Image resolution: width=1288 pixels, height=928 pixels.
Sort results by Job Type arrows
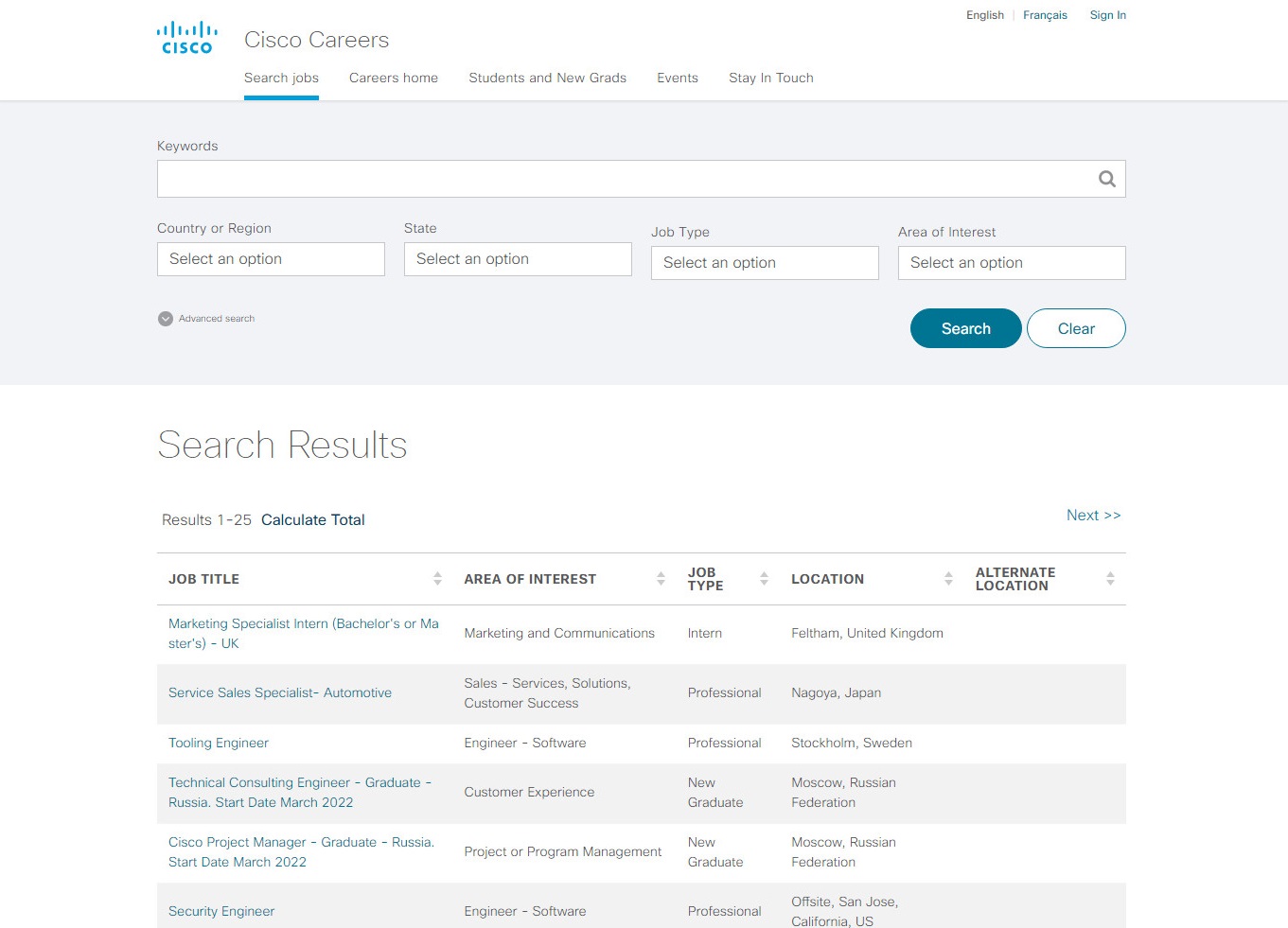[x=764, y=579]
